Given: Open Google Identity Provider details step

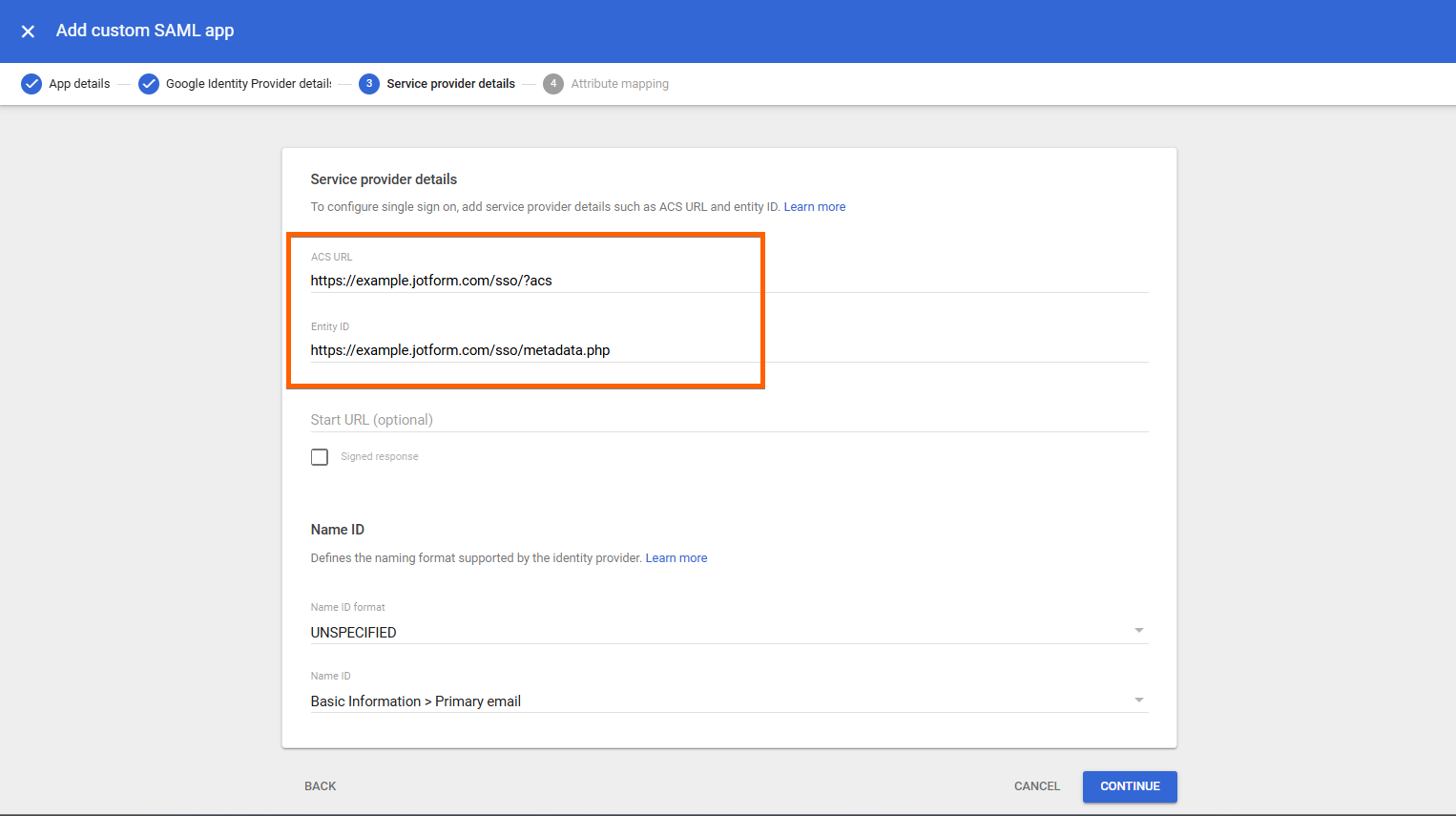Looking at the screenshot, I should [x=248, y=84].
